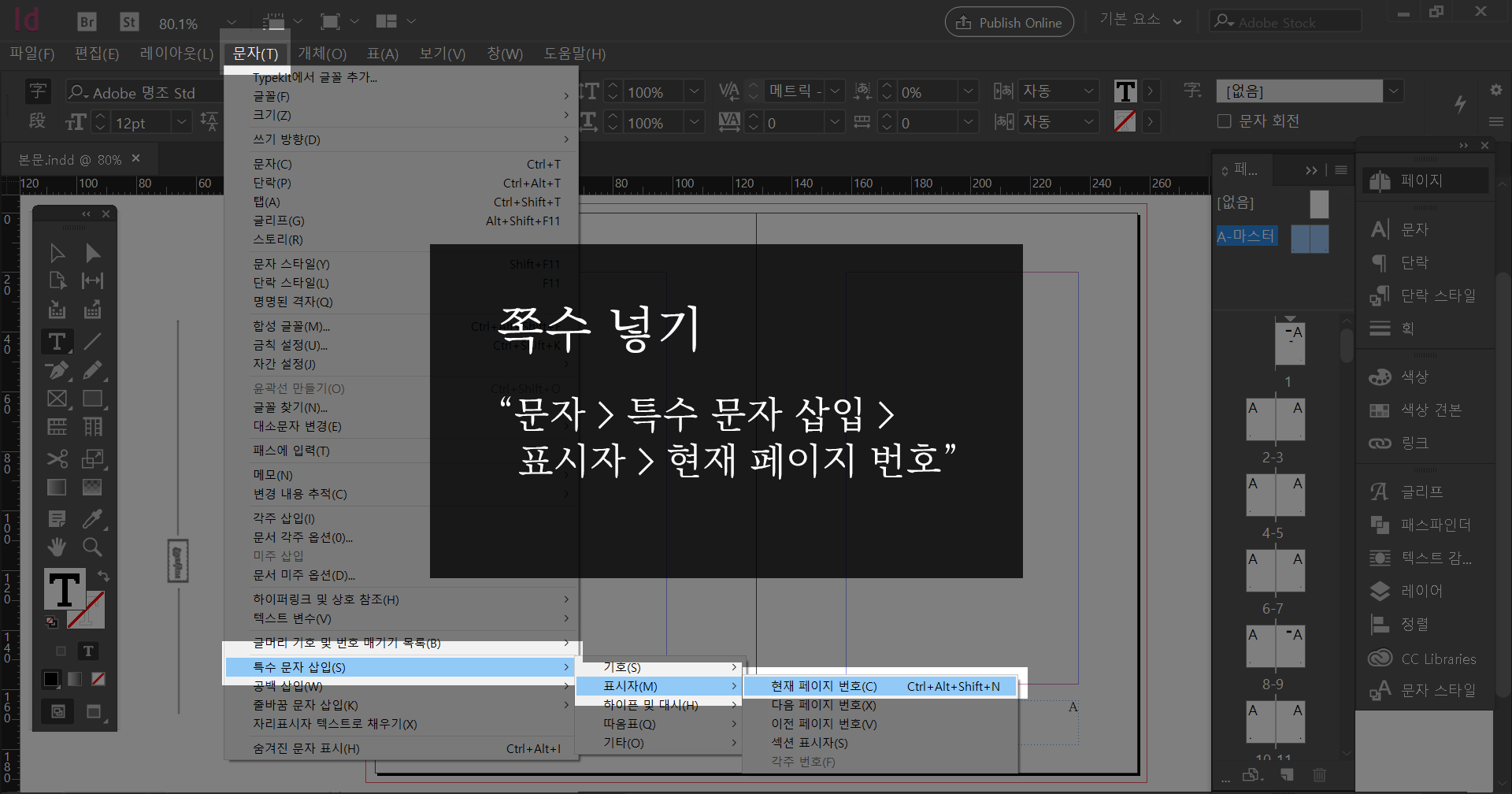This screenshot has height=794, width=1512.
Task: Select the Gradient Swatch tool
Action: point(57,488)
